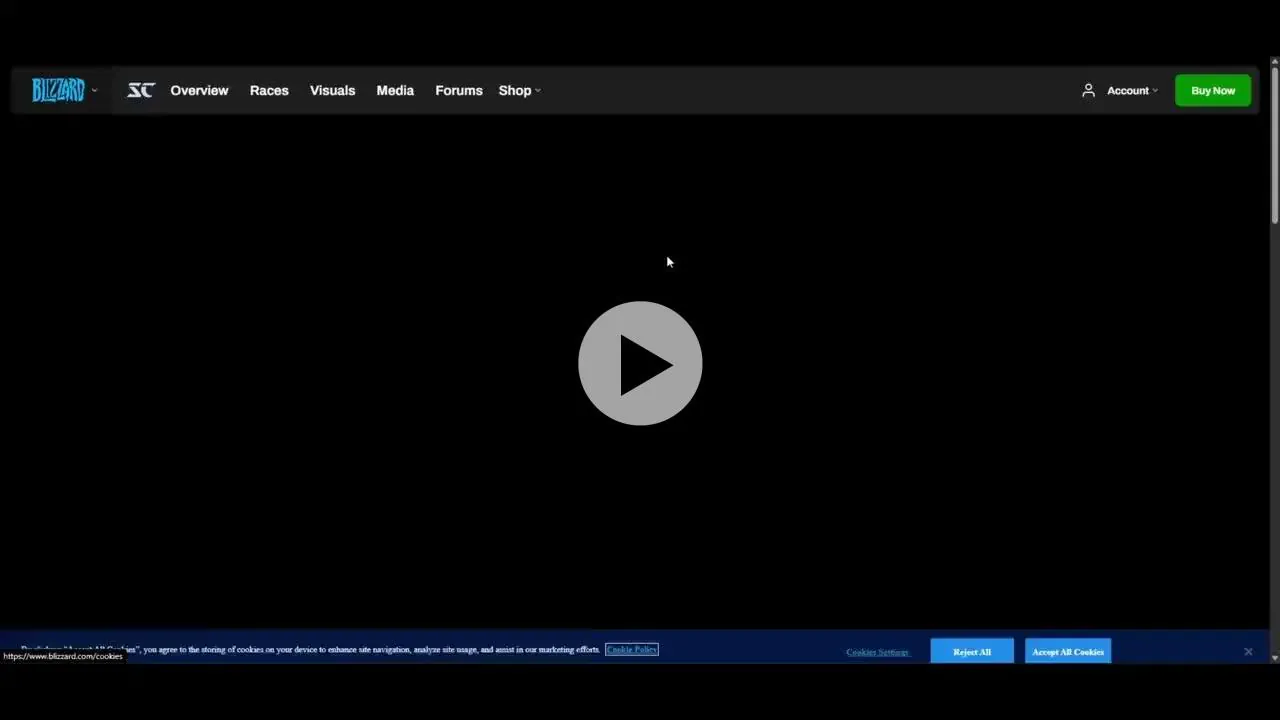The image size is (1280, 720).
Task: Open the Races section
Action: tap(269, 90)
